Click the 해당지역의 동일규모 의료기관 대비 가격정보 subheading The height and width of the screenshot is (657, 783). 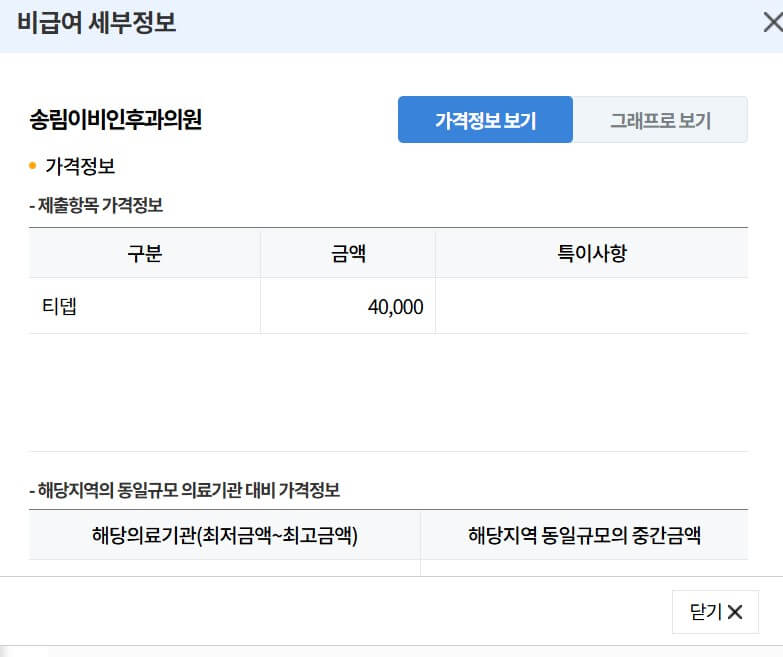point(185,490)
